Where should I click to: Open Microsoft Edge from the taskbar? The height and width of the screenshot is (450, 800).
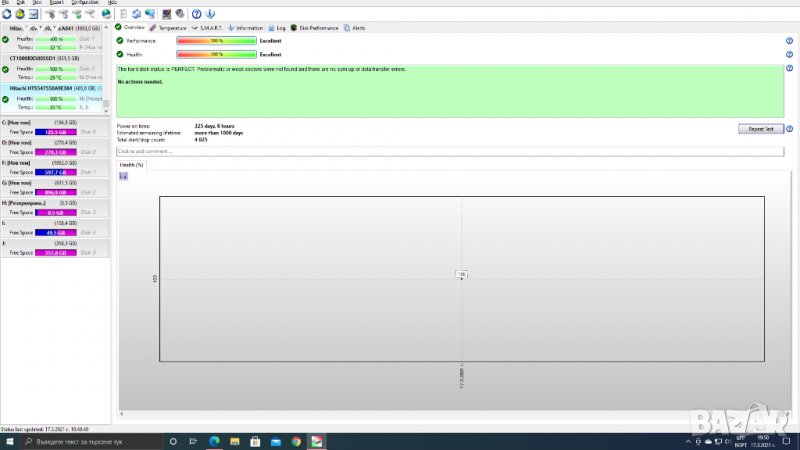[x=214, y=441]
